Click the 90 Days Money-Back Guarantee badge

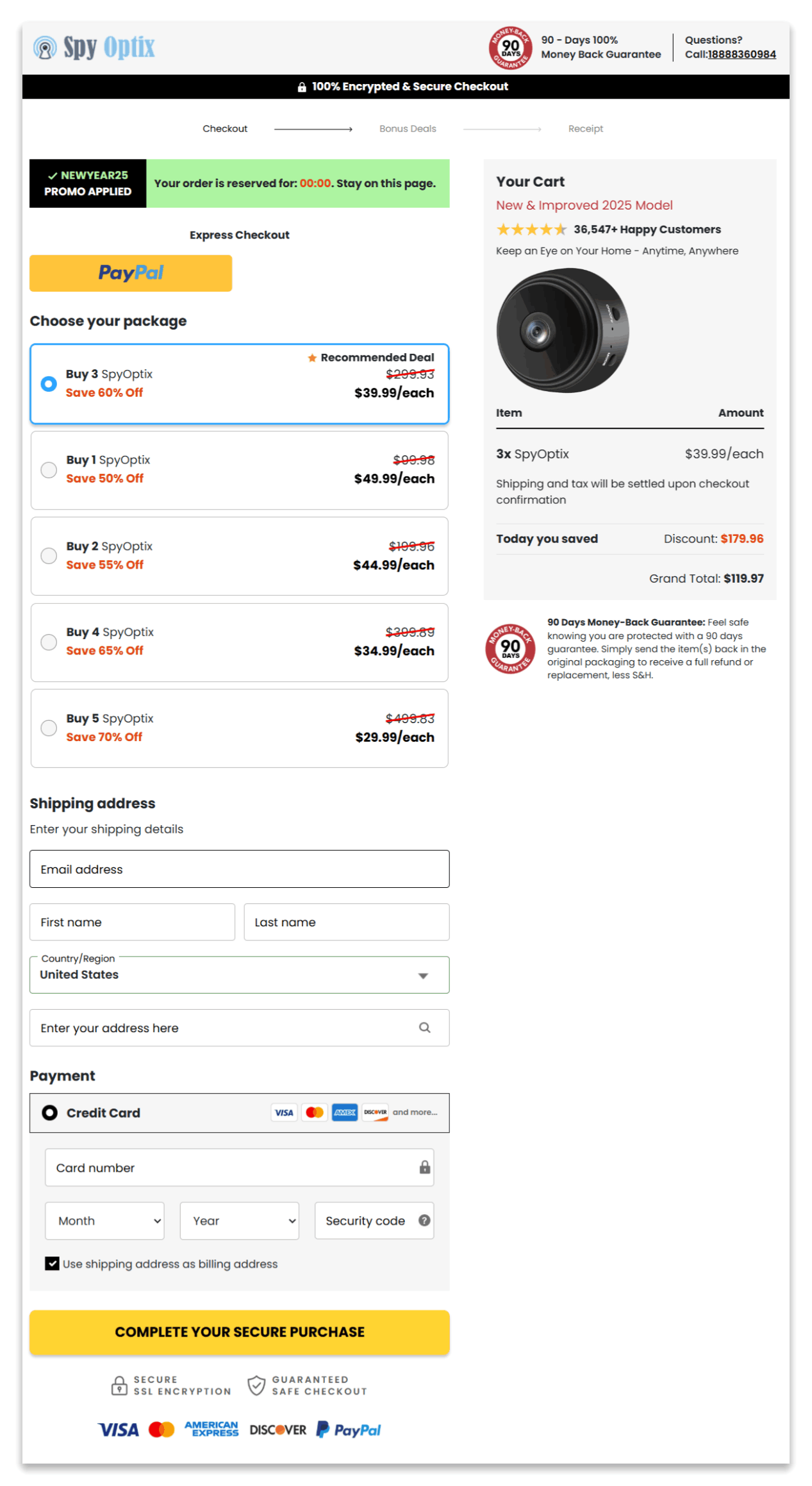coord(510,649)
